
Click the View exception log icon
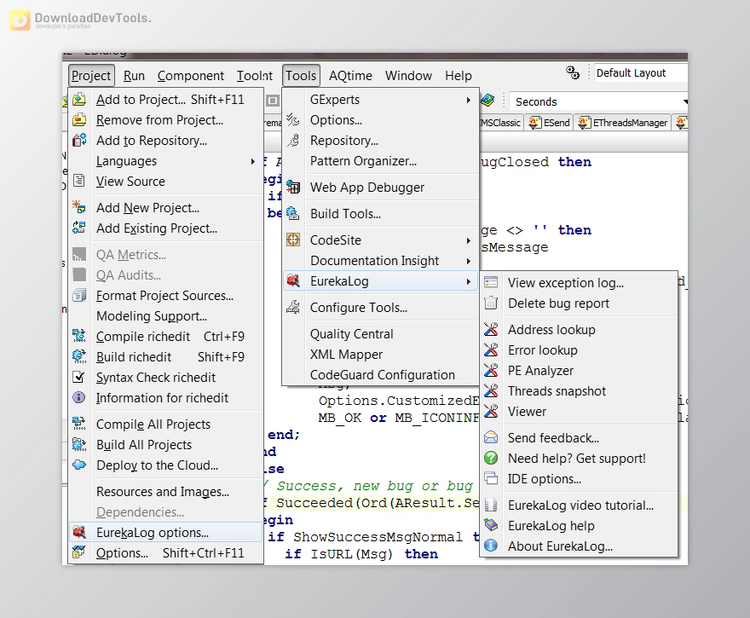tap(491, 282)
